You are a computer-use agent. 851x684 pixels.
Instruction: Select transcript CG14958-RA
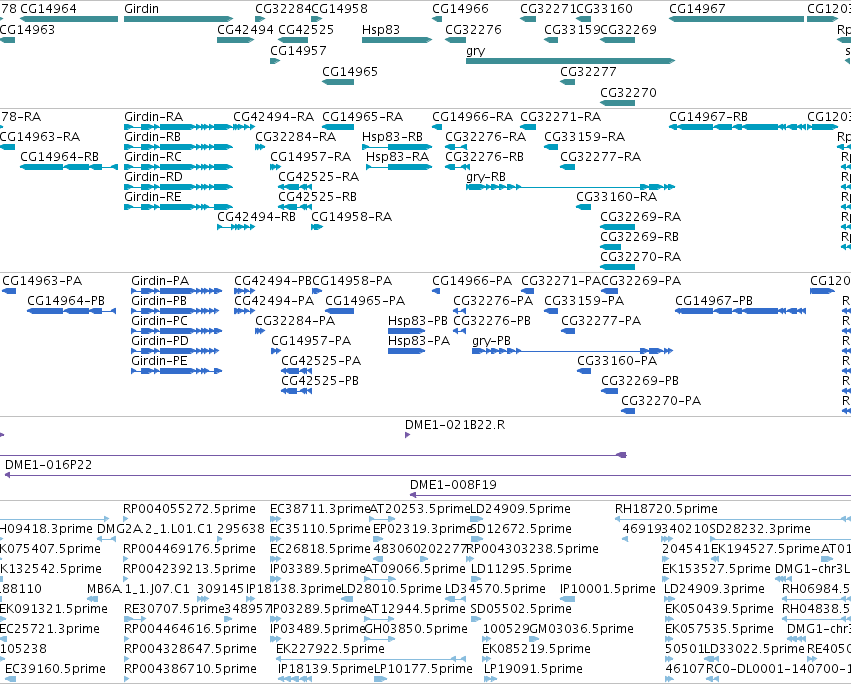351,217
